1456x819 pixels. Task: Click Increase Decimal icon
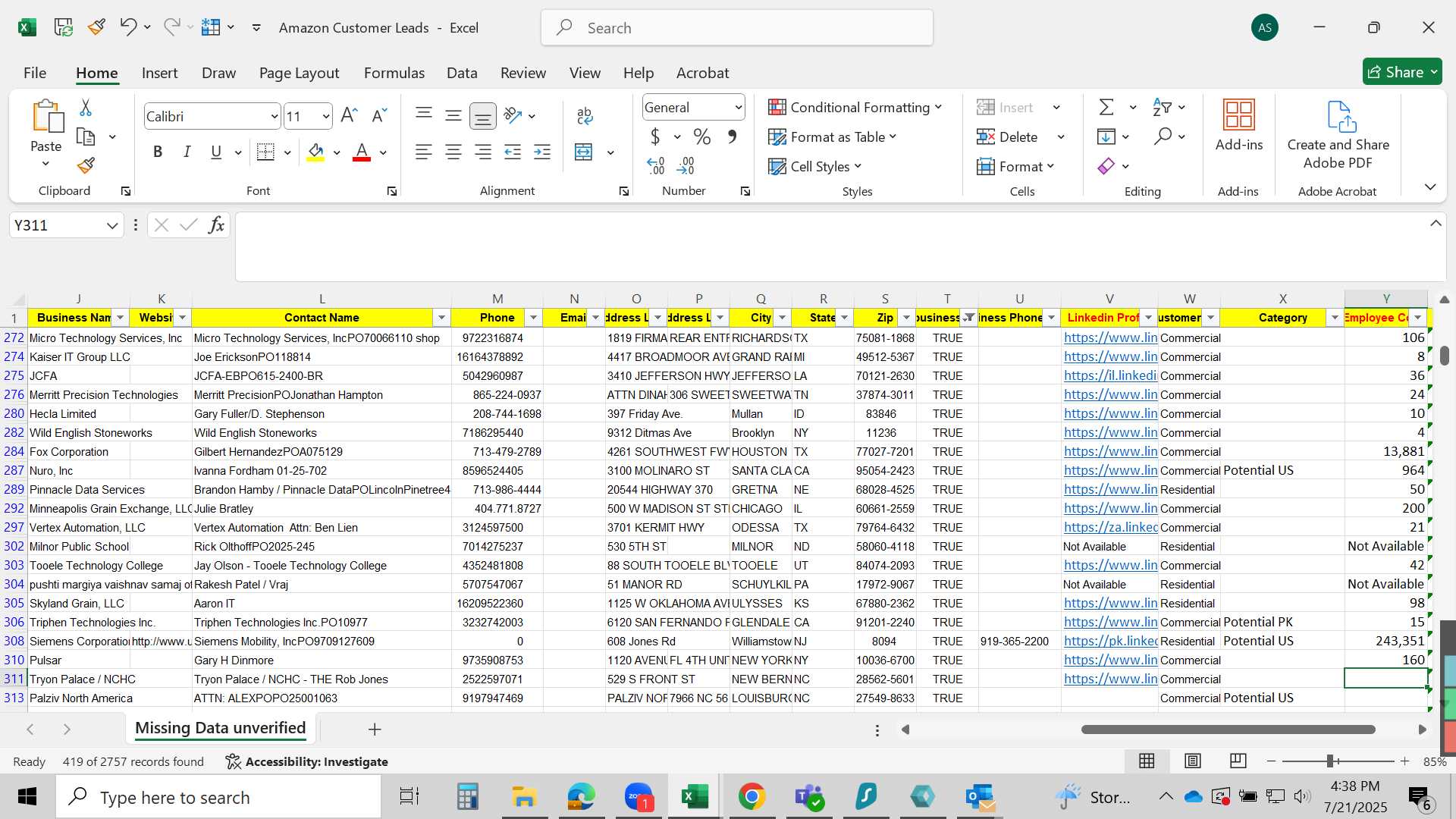click(x=656, y=165)
